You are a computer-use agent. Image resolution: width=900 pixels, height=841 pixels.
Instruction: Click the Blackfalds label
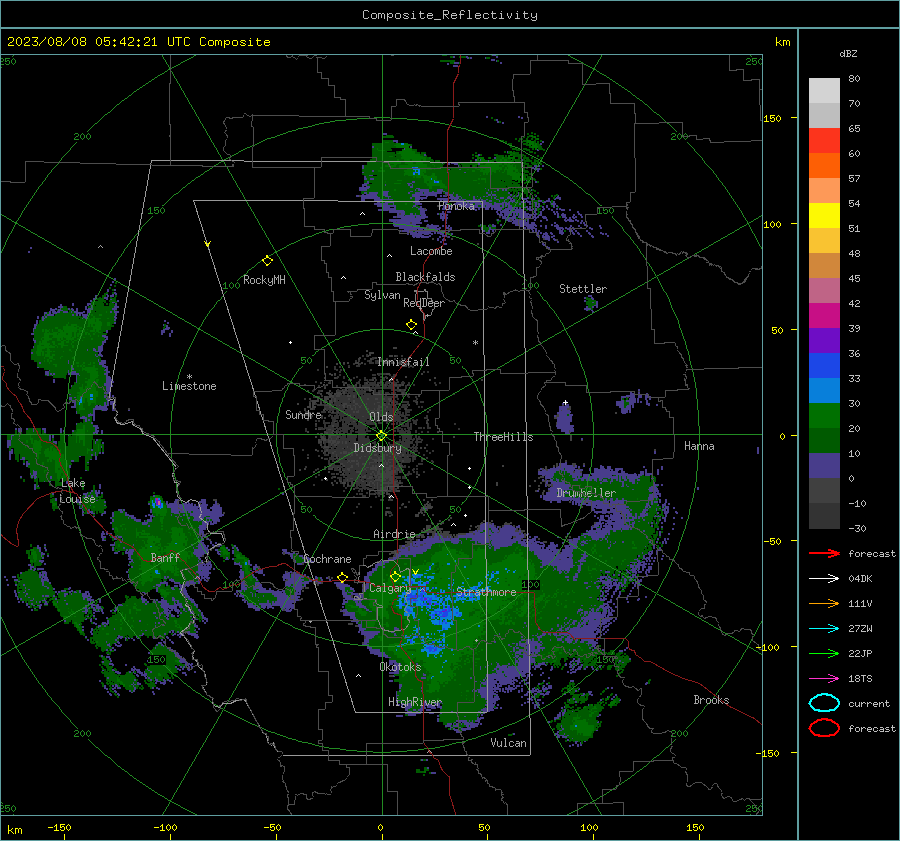425,277
